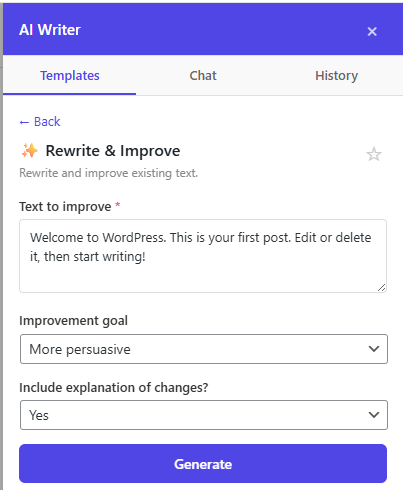Click the Rewrite & Improve heading
The width and height of the screenshot is (403, 490).
point(113,151)
